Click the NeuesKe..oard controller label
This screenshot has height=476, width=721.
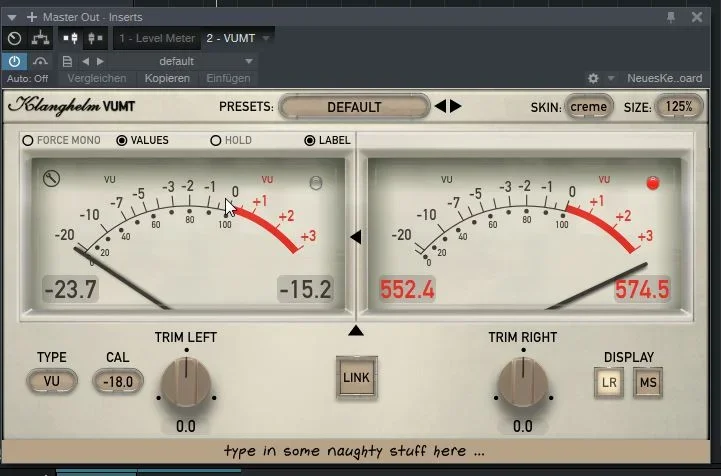tap(664, 79)
